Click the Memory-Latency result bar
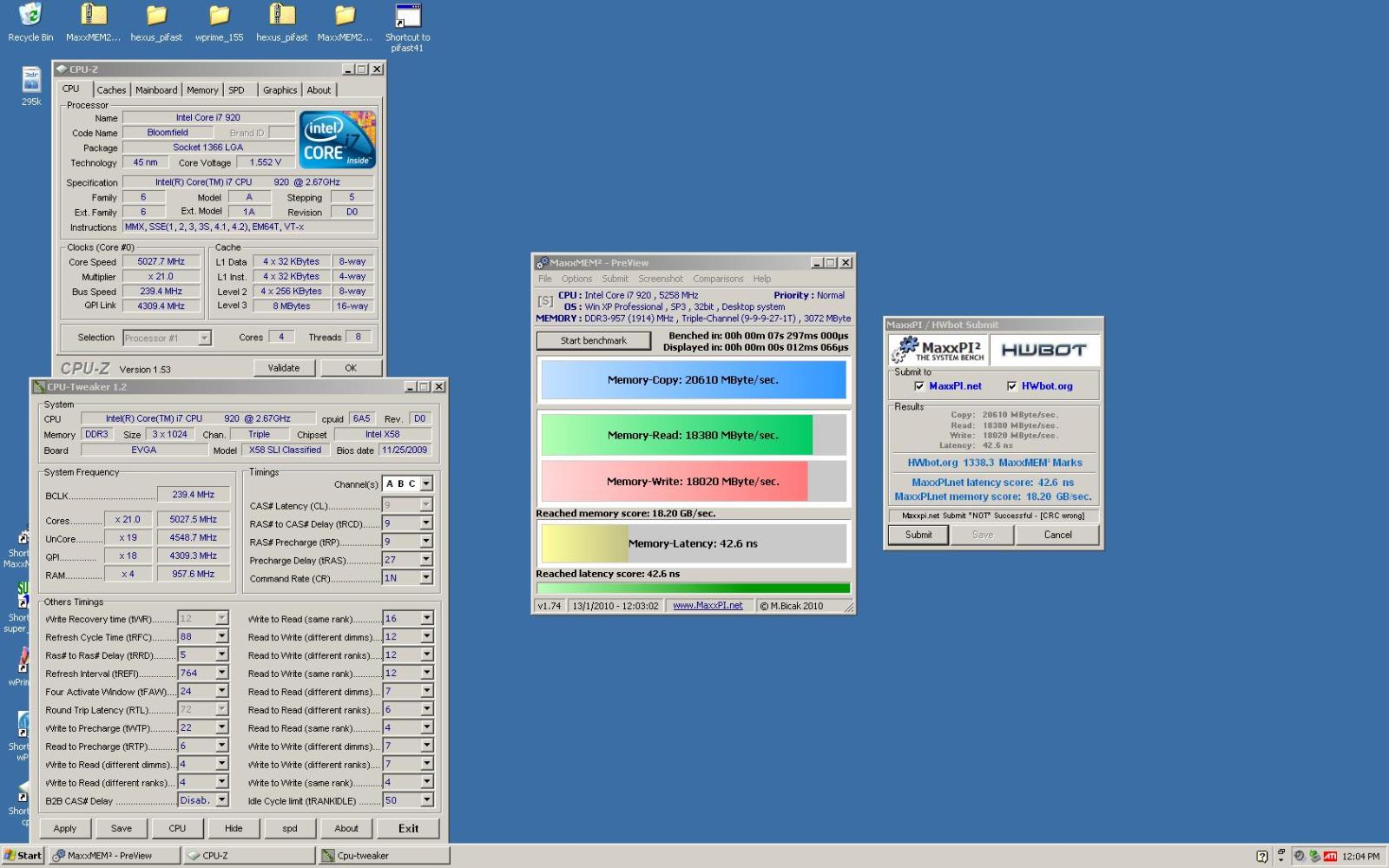The height and width of the screenshot is (868, 1389). point(693,543)
